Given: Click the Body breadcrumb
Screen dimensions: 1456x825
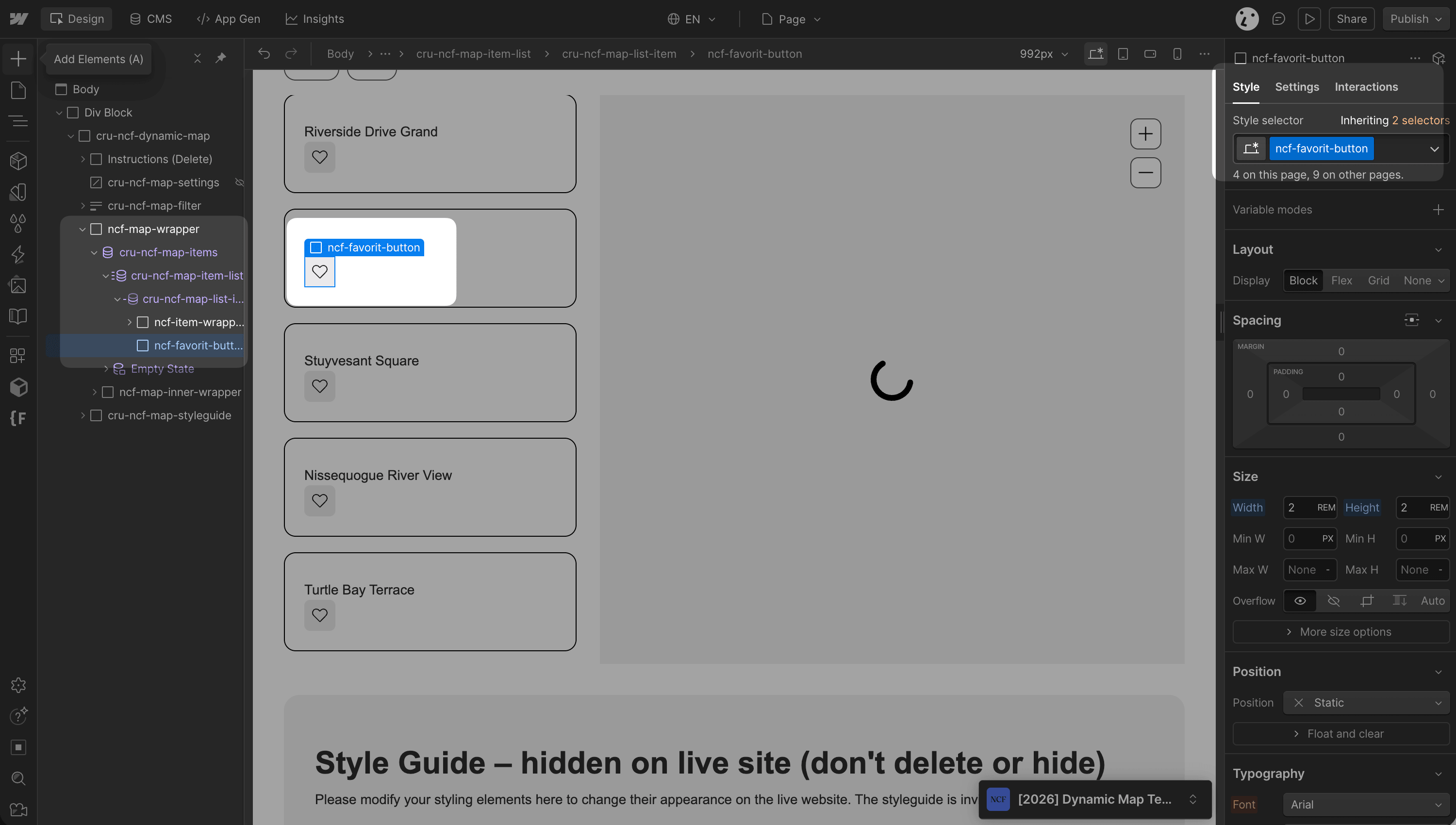Looking at the screenshot, I should click(x=340, y=54).
